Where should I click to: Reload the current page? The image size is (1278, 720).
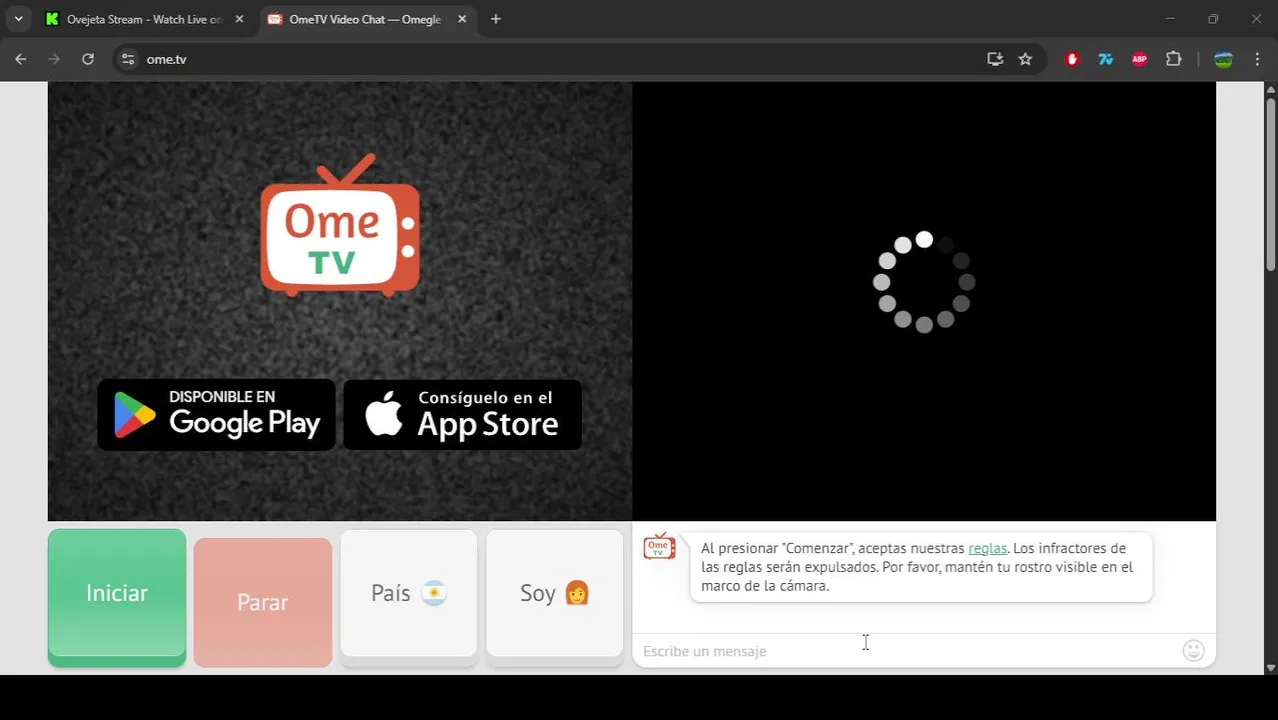[x=88, y=59]
